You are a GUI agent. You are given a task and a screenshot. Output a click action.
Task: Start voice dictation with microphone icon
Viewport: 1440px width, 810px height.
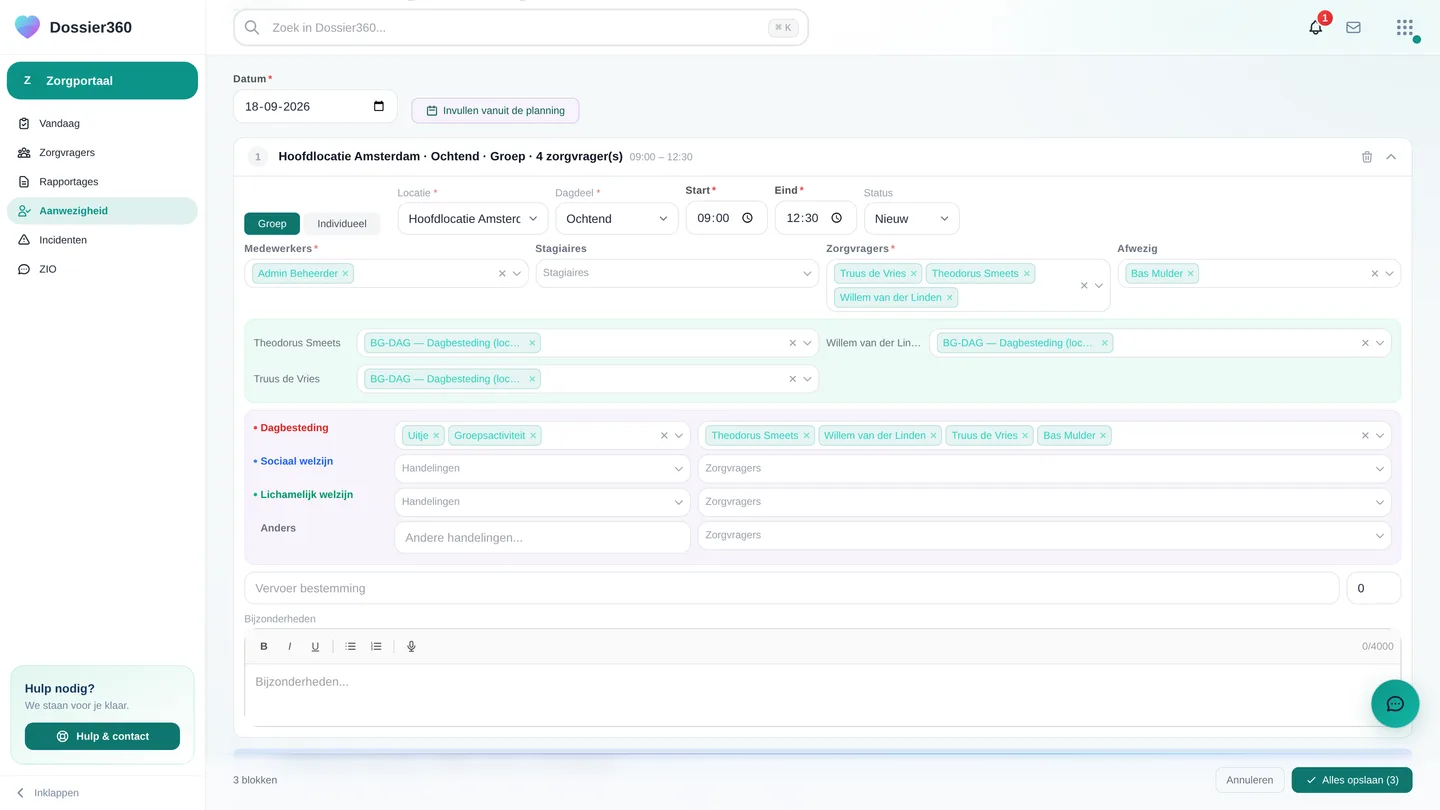(411, 646)
